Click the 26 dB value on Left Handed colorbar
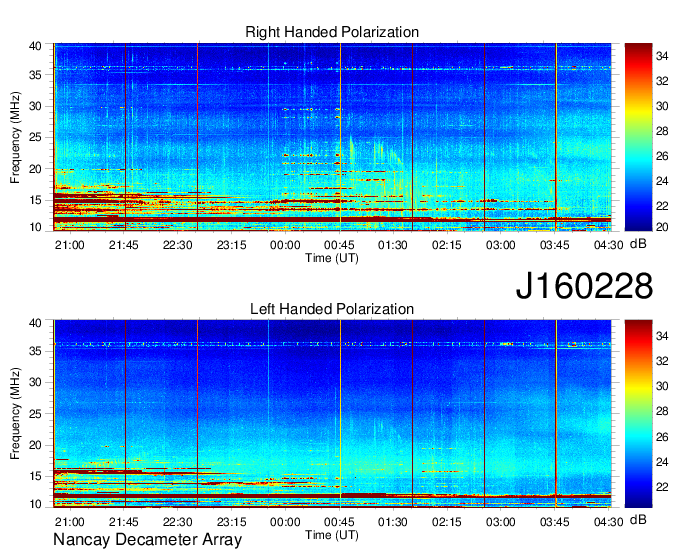Screen dimensions: 680x552 (662, 437)
